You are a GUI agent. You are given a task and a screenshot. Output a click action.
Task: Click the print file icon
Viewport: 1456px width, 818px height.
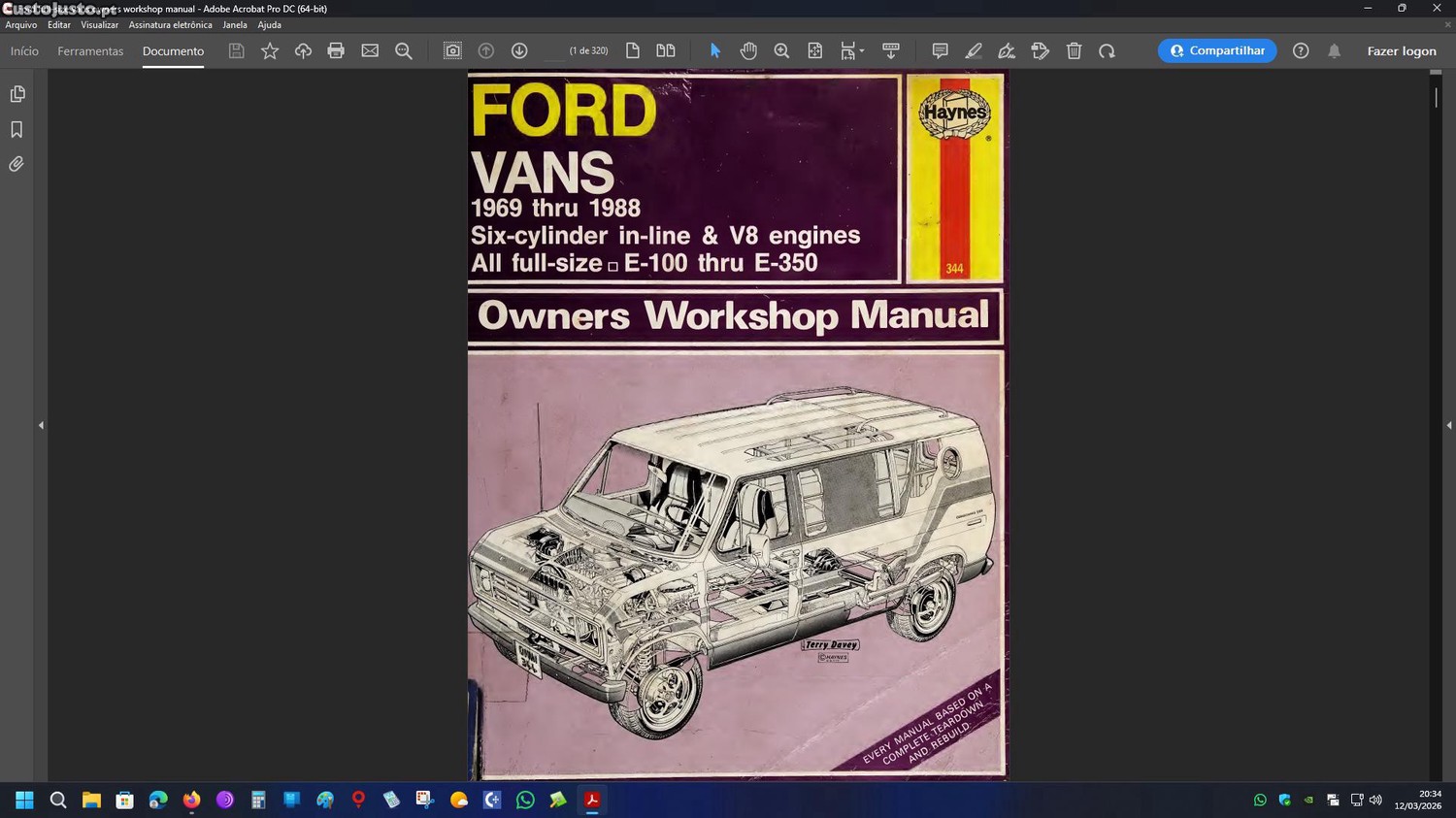coord(336,50)
